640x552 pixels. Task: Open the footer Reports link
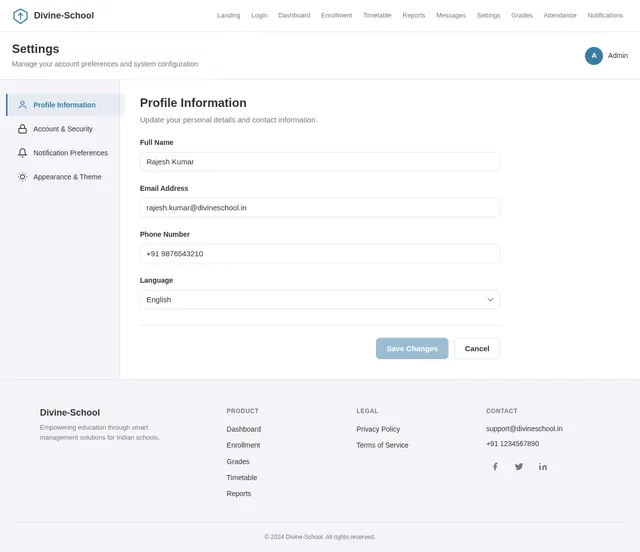pyautogui.click(x=239, y=494)
